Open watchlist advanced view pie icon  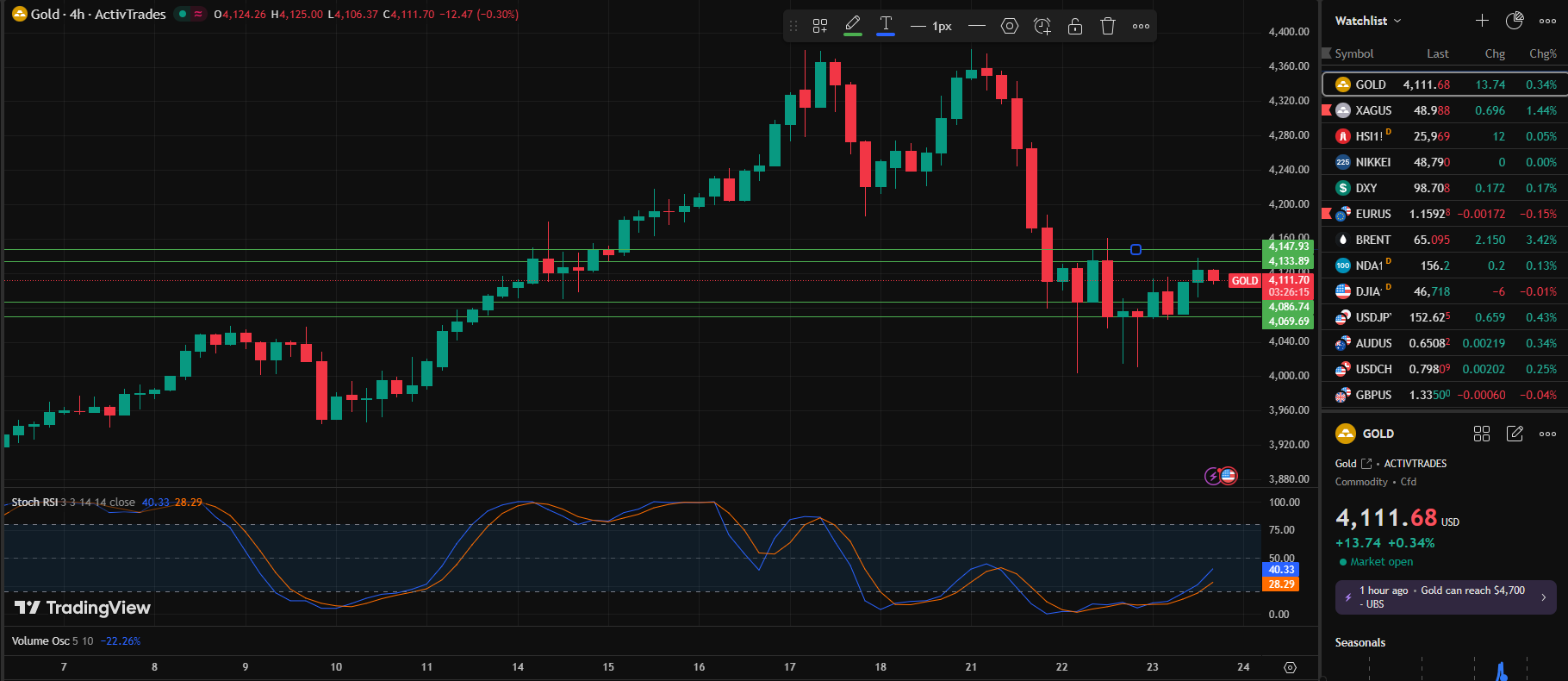pyautogui.click(x=1514, y=21)
